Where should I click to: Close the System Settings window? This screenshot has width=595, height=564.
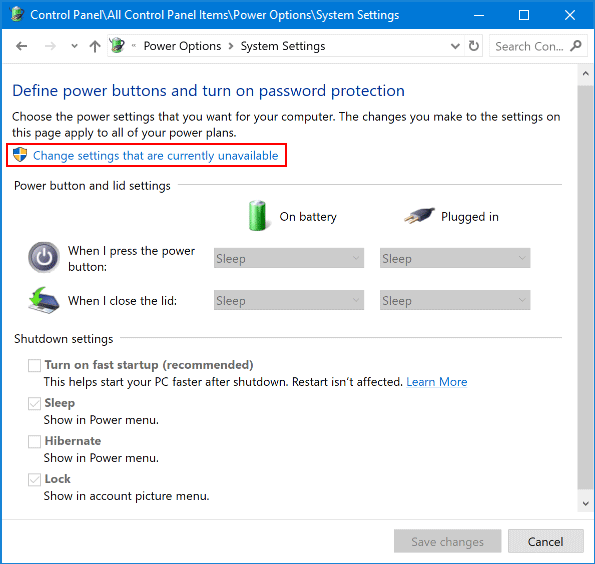570,15
